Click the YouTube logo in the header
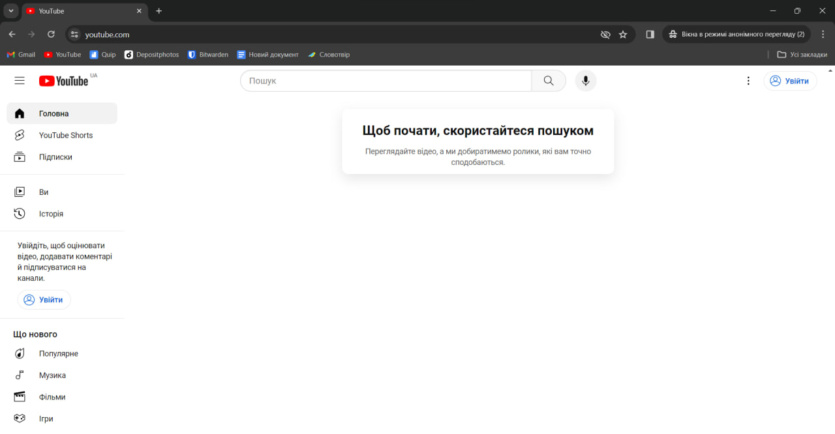This screenshot has height=434, width=835. point(64,81)
